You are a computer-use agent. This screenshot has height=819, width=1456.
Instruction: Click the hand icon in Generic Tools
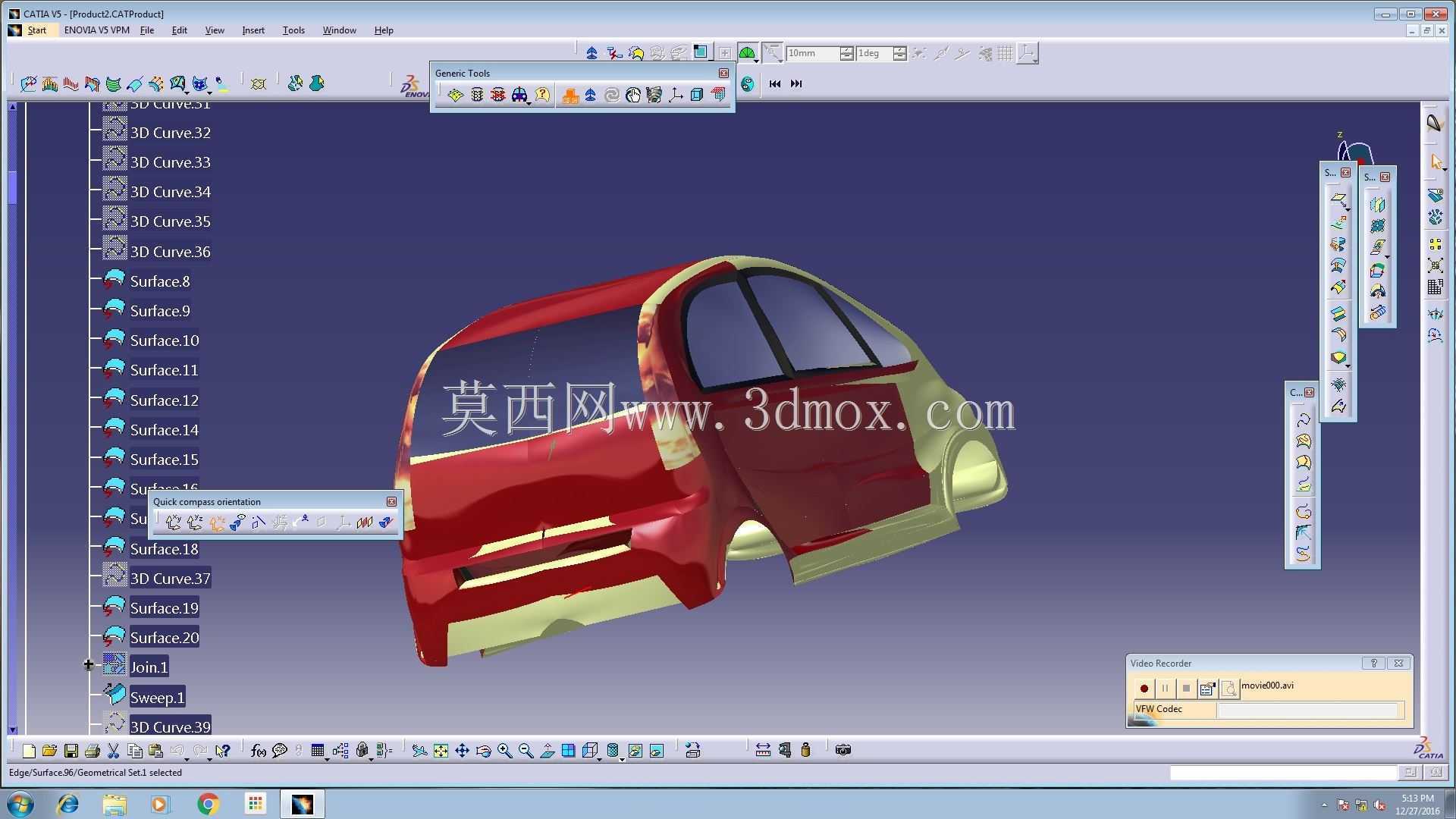pyautogui.click(x=633, y=95)
